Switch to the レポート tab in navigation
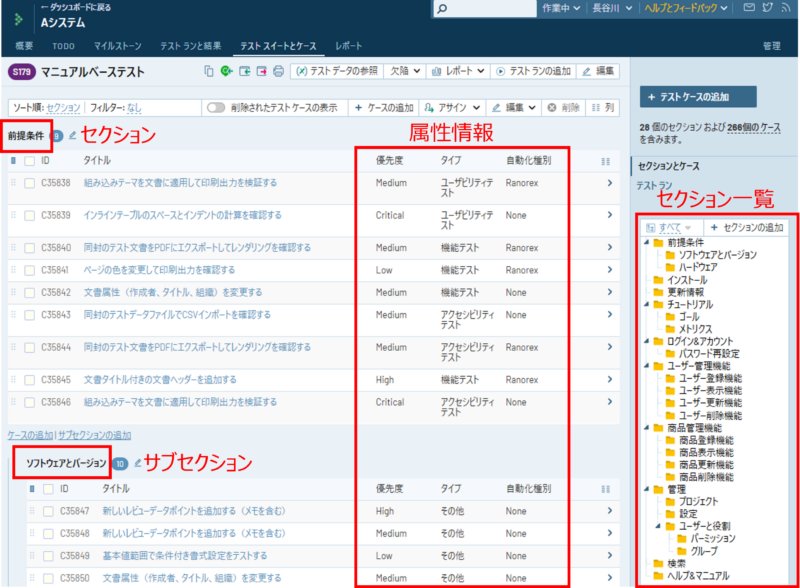The height and width of the screenshot is (588, 800). click(348, 46)
